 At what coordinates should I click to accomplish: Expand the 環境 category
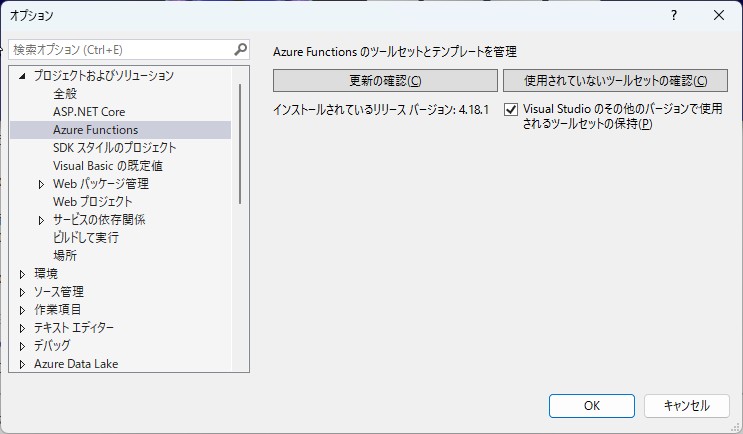(22, 274)
